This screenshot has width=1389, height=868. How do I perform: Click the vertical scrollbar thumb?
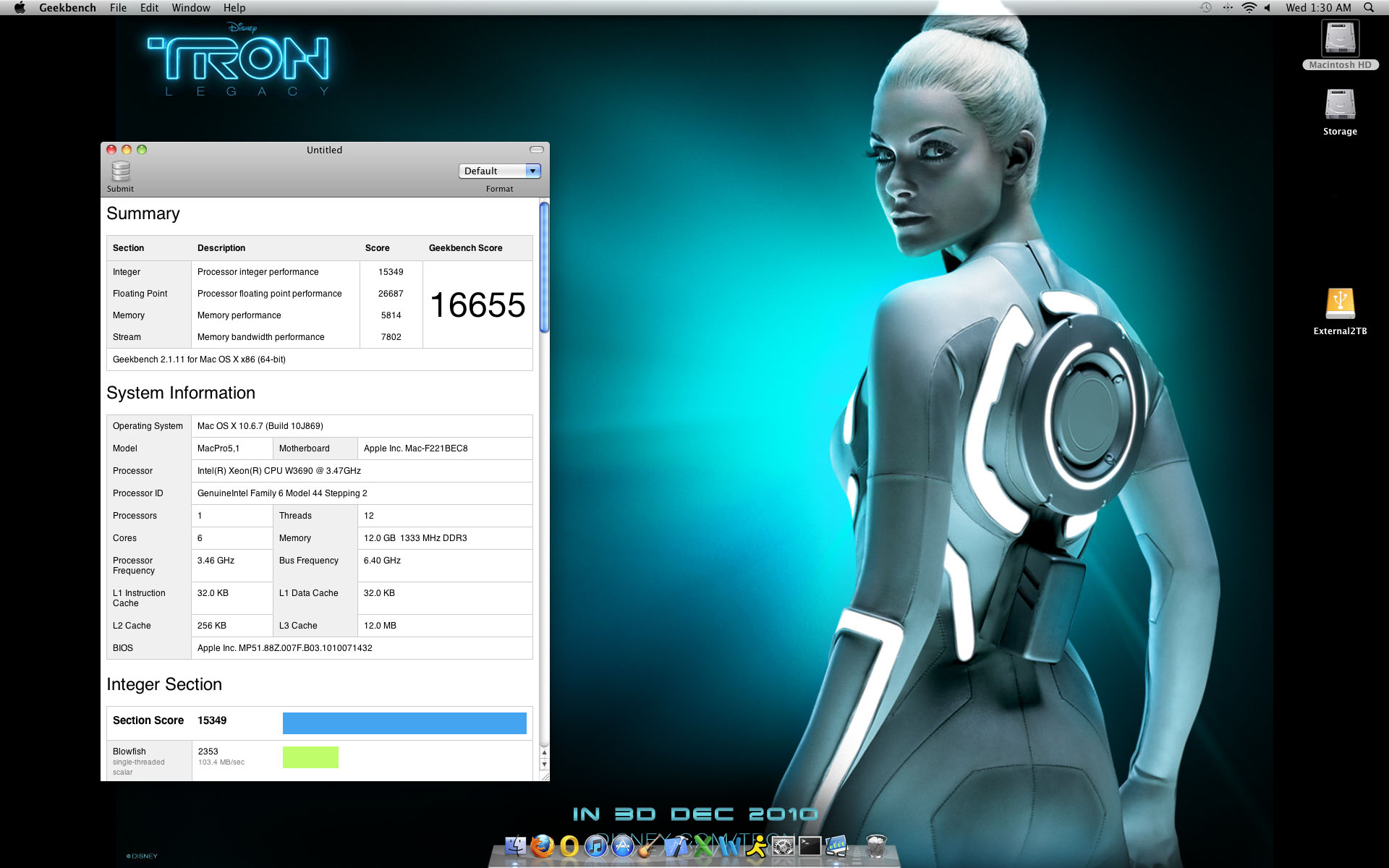(544, 268)
